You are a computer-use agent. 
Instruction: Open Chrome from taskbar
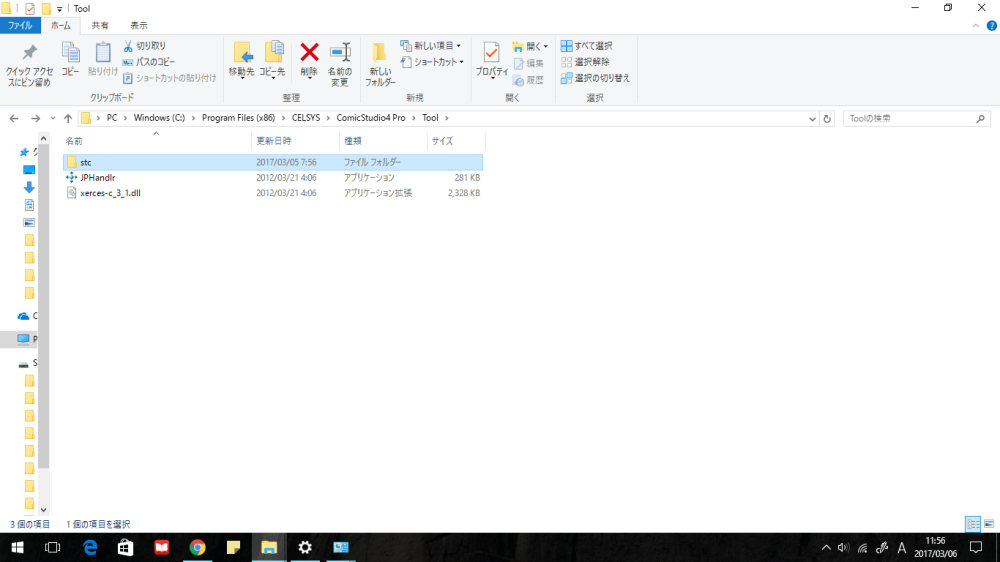(198, 548)
